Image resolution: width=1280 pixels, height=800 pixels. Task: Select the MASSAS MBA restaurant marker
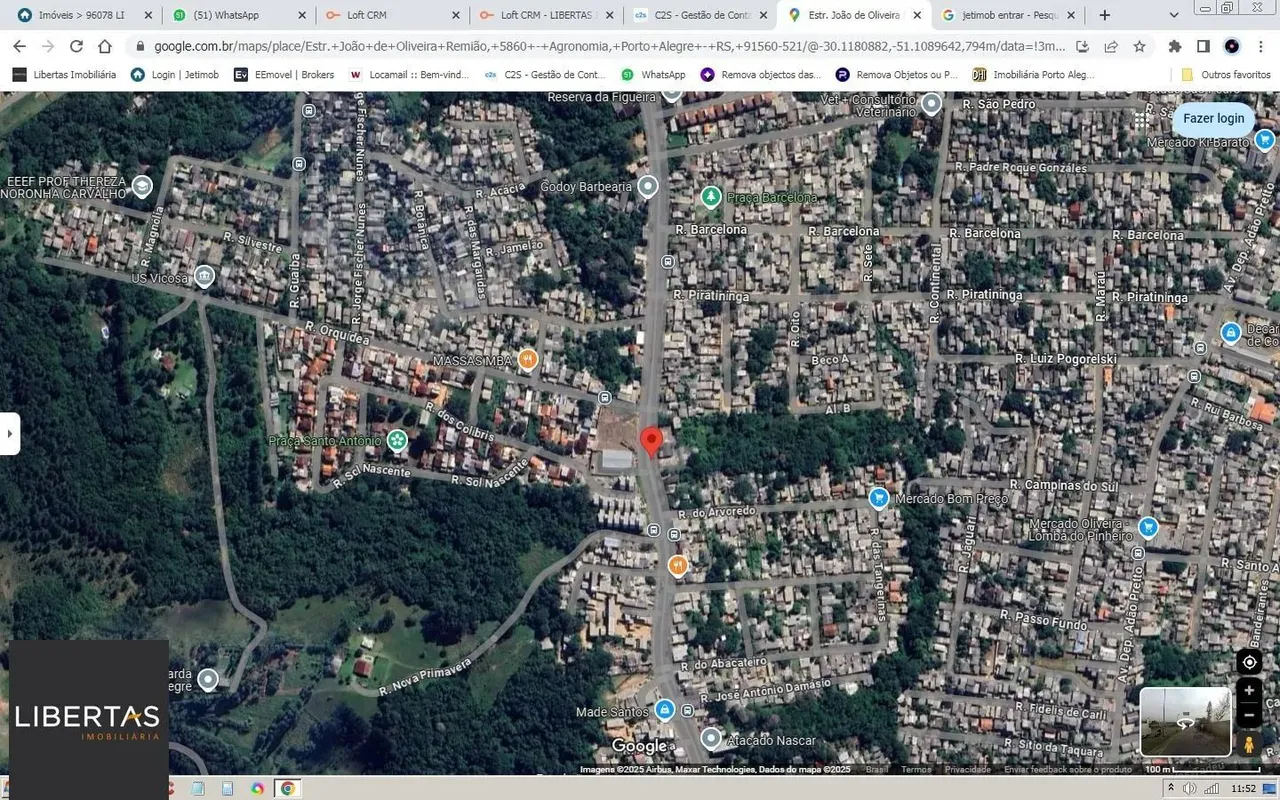528,360
